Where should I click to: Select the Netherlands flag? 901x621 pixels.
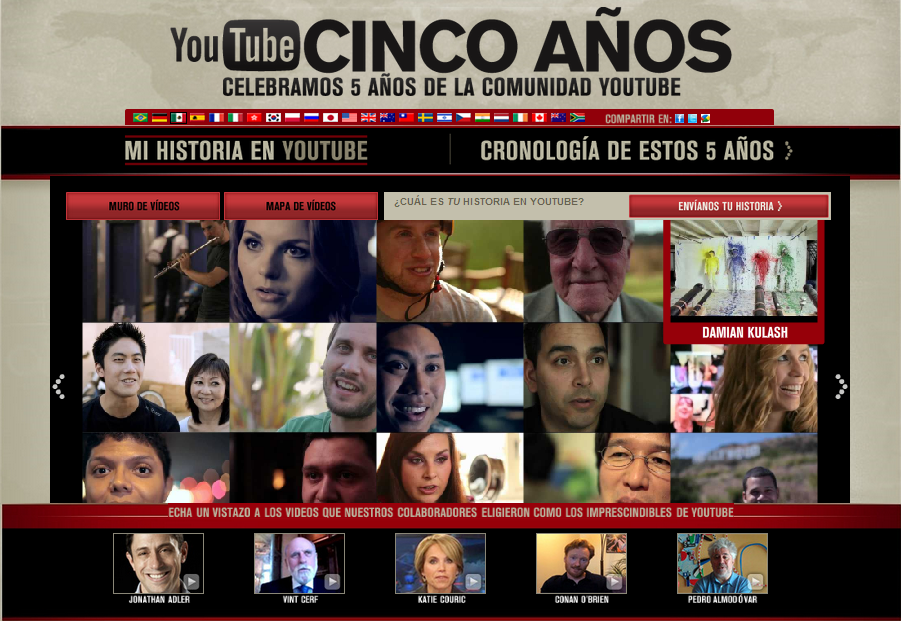coord(501,118)
